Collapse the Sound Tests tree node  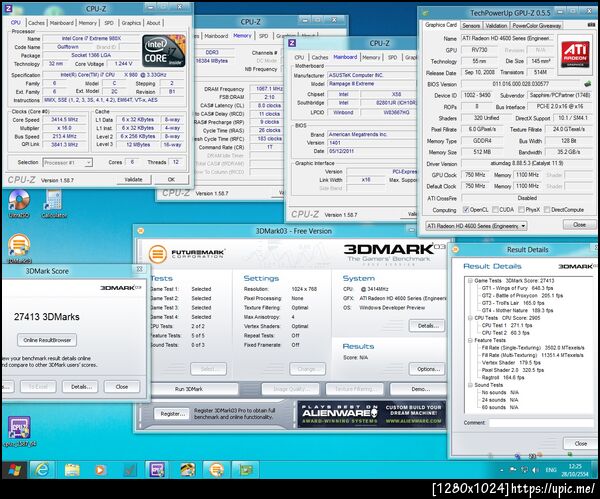(470, 385)
